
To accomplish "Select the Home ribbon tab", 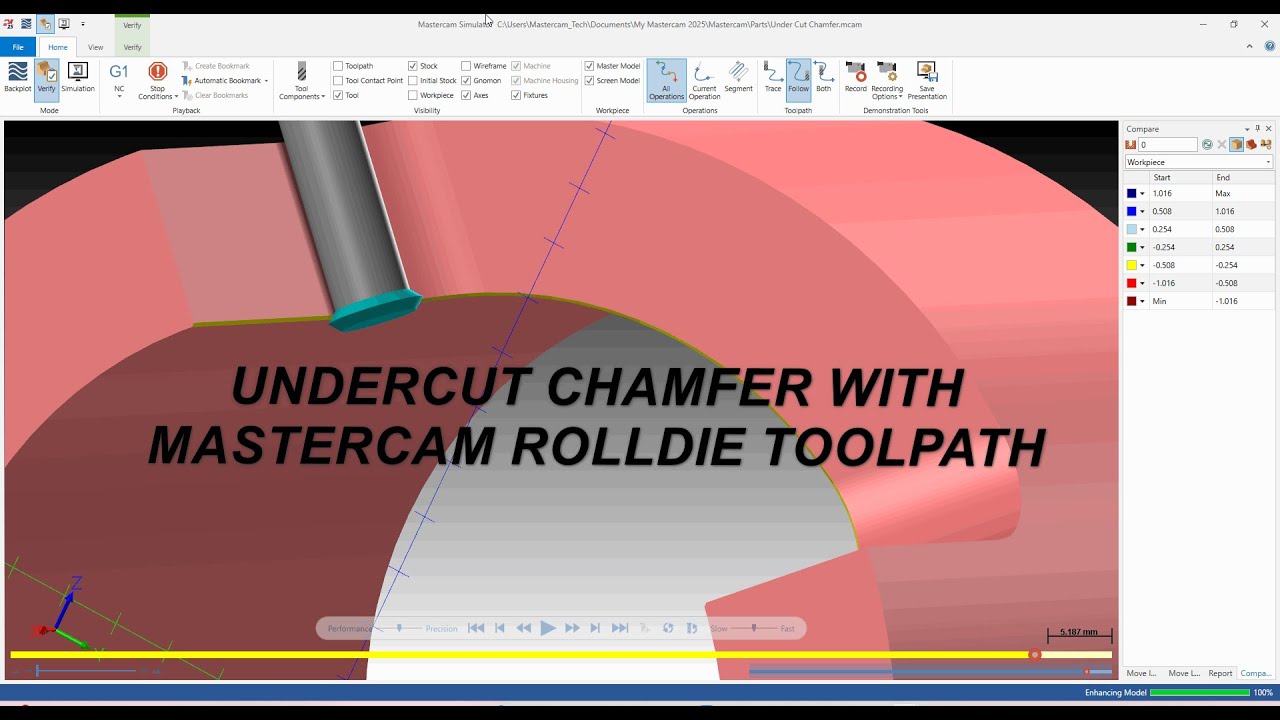I will tap(58, 47).
